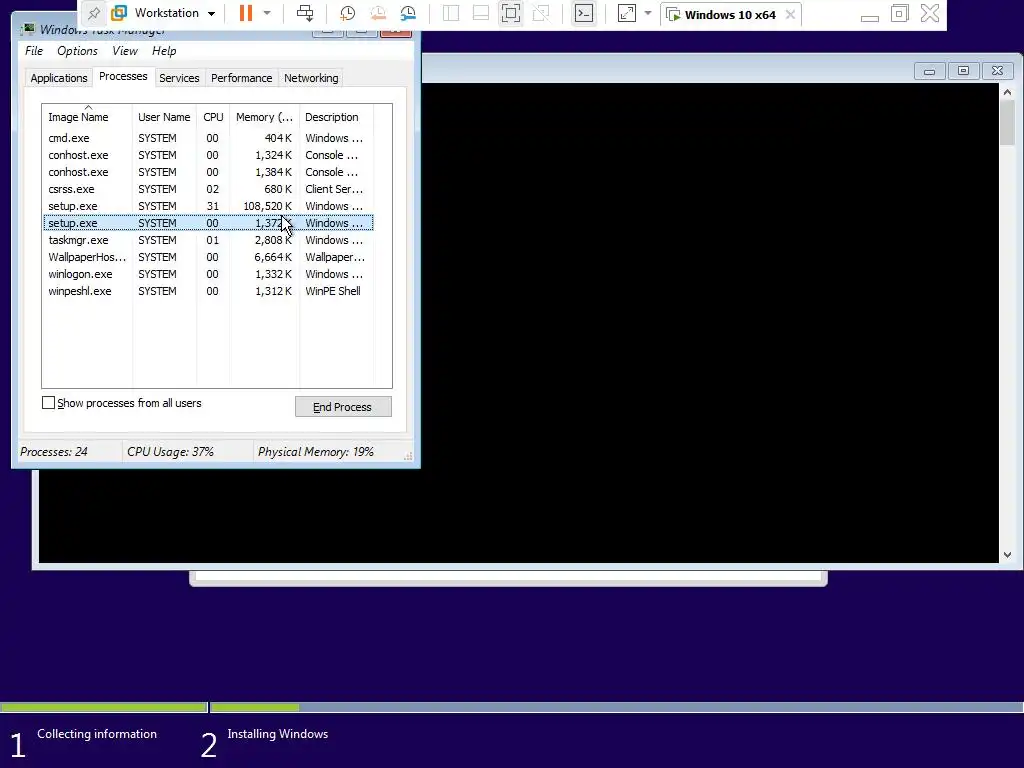Show or hide the library sidebar
Viewport: 1024px width, 768px height.
(451, 13)
